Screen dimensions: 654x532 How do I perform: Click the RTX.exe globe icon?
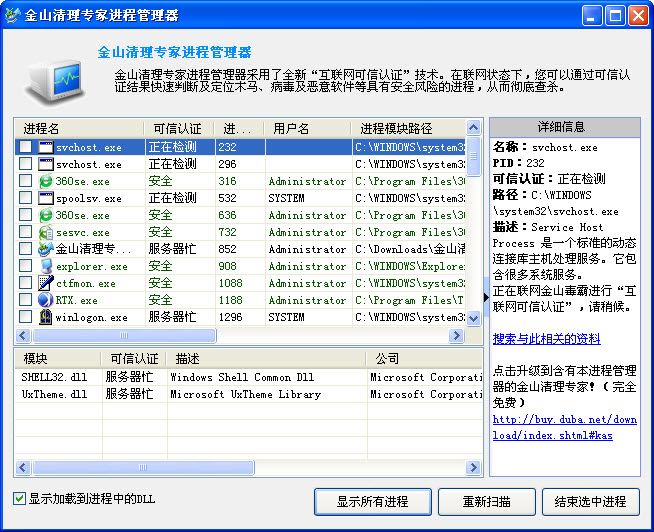(x=45, y=300)
